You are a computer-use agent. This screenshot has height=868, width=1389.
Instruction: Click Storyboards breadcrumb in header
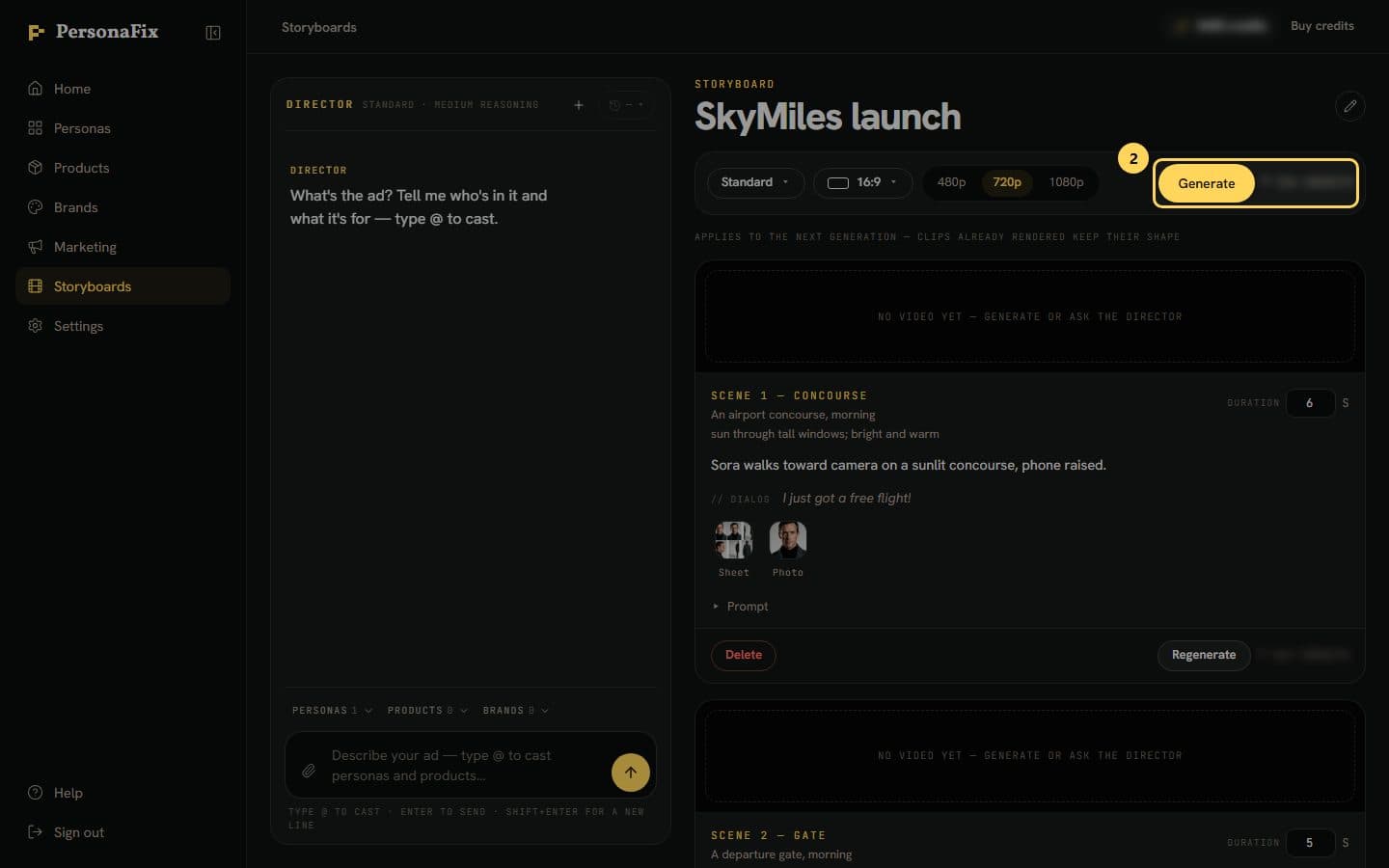pos(319,27)
